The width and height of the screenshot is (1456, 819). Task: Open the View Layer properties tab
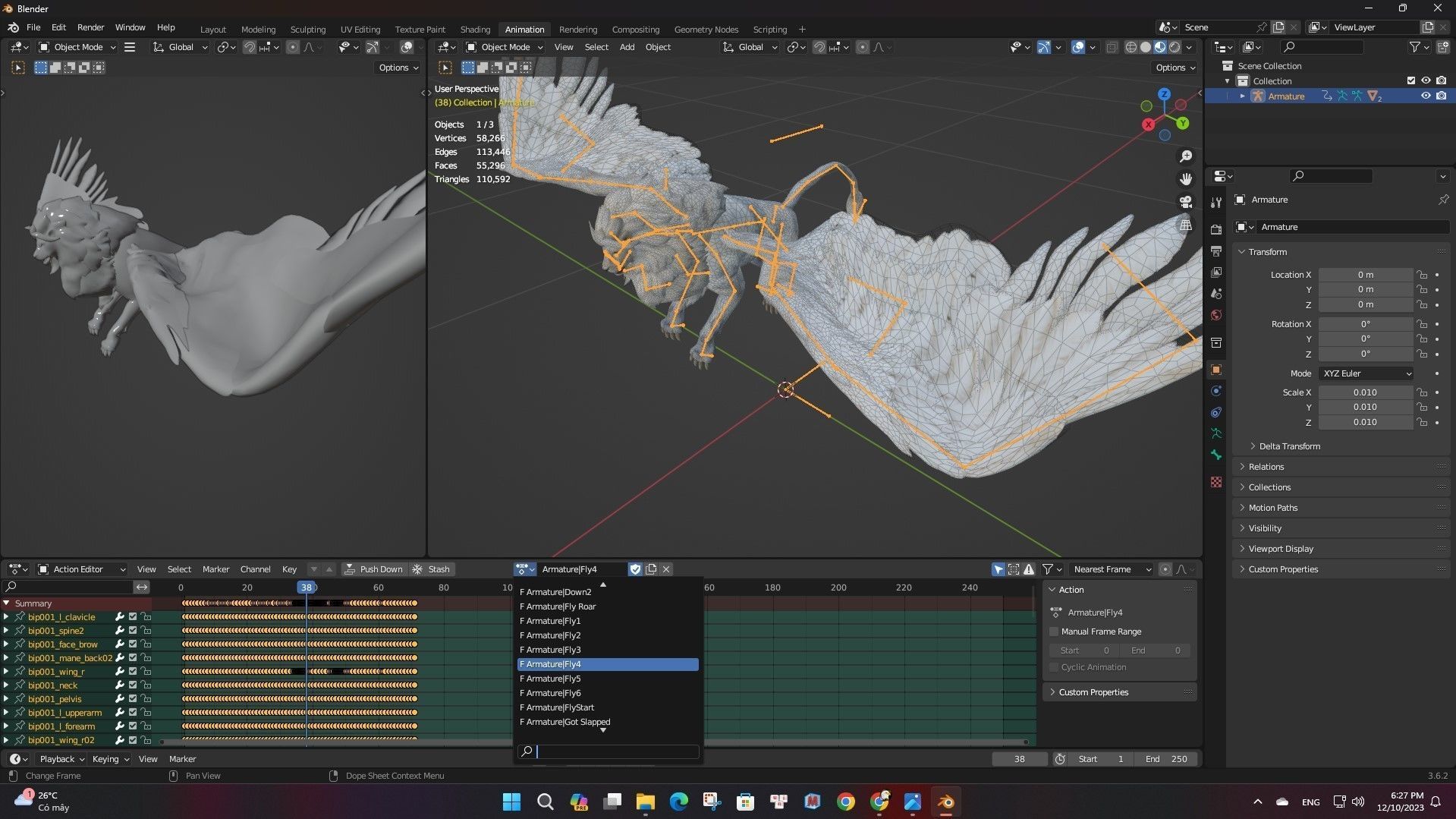click(x=1216, y=272)
